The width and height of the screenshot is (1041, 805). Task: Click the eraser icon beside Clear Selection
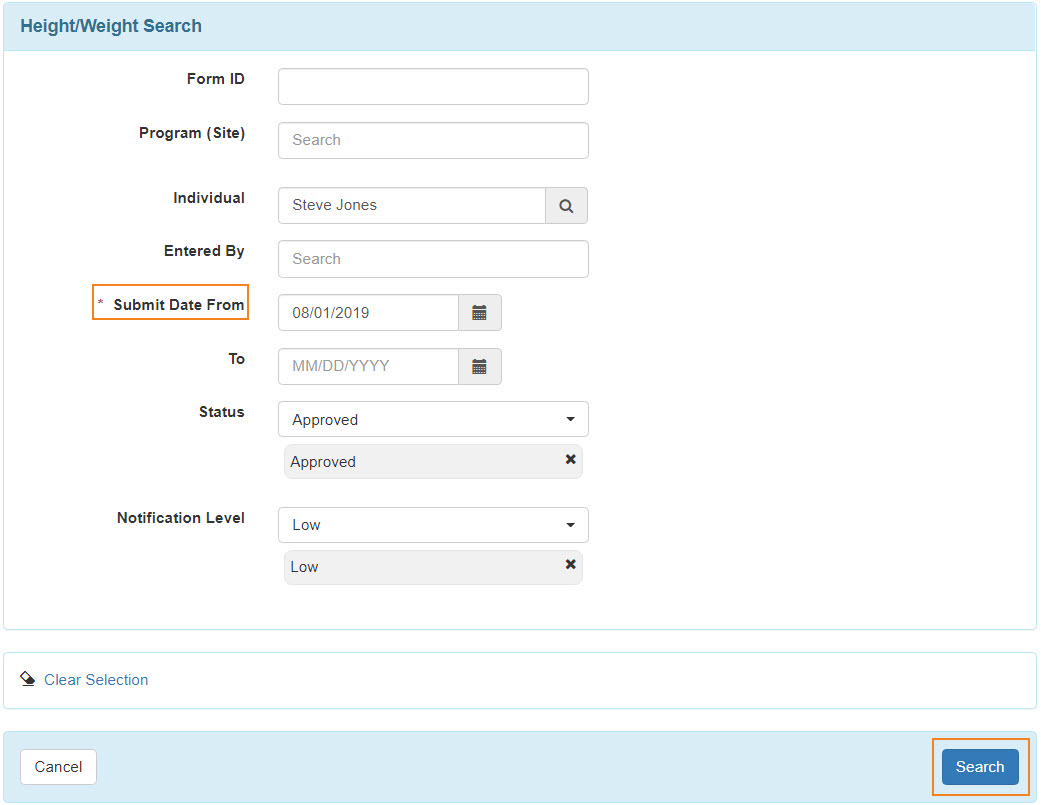[28, 679]
